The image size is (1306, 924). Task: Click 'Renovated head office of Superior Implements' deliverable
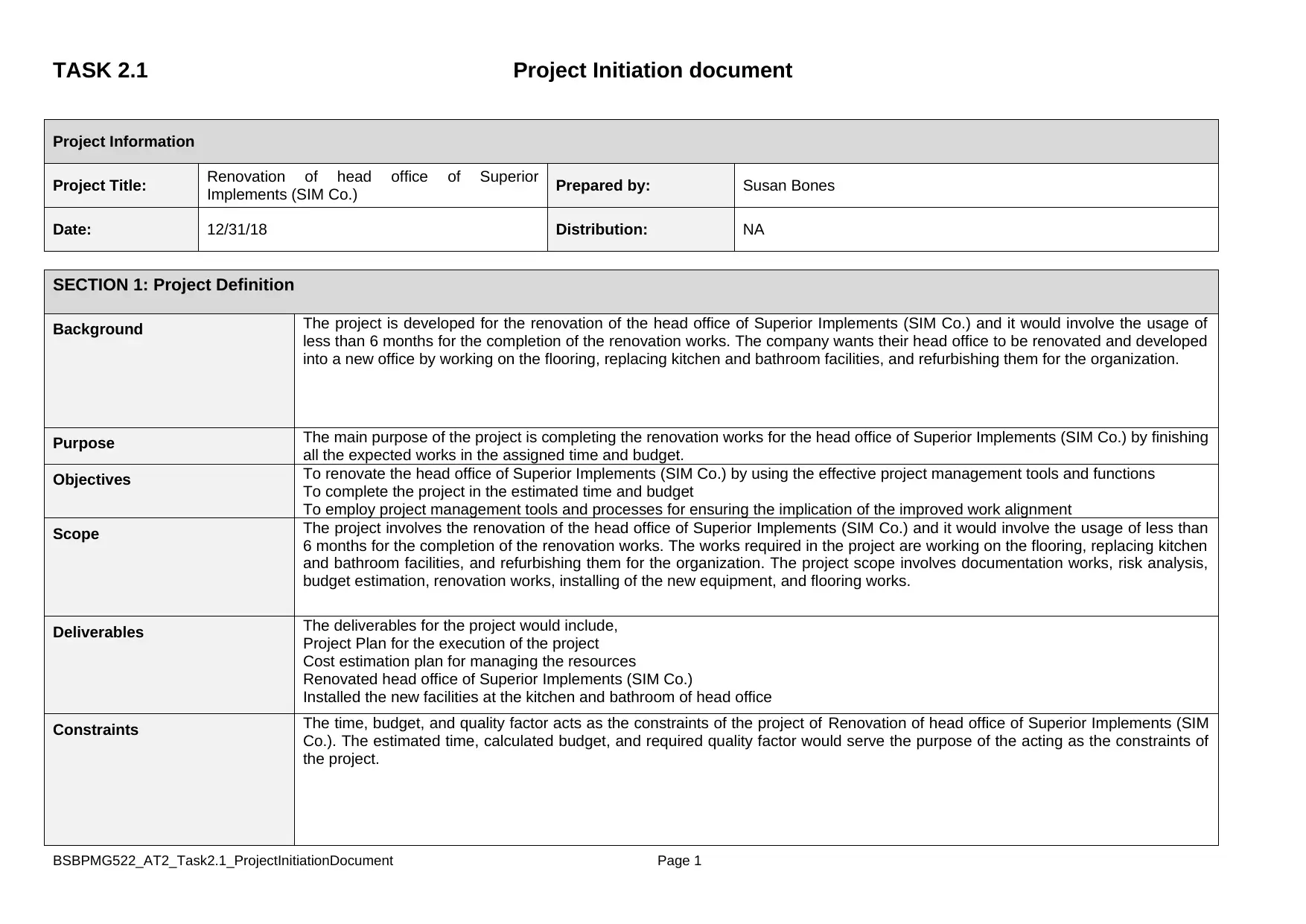497,679
